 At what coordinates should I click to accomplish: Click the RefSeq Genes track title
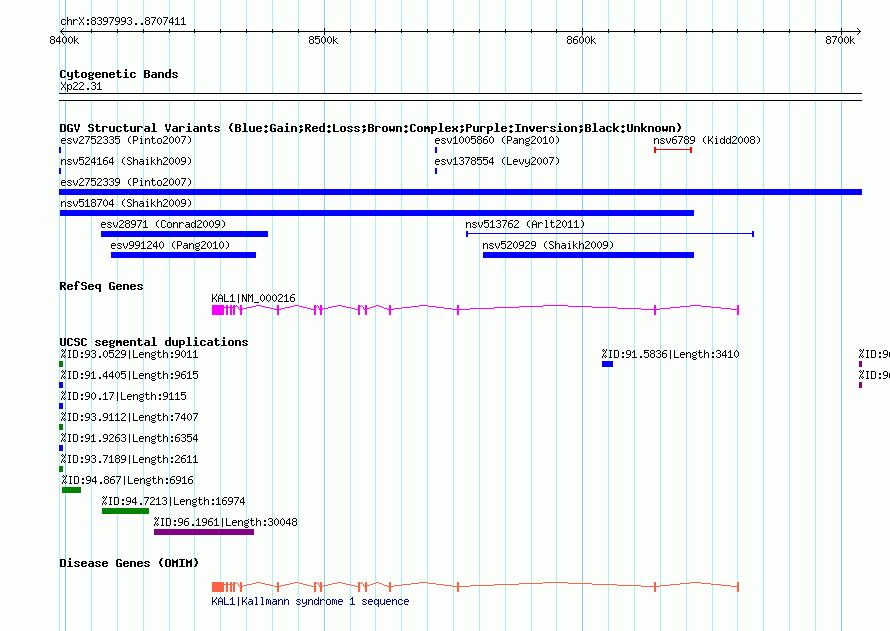tap(101, 286)
